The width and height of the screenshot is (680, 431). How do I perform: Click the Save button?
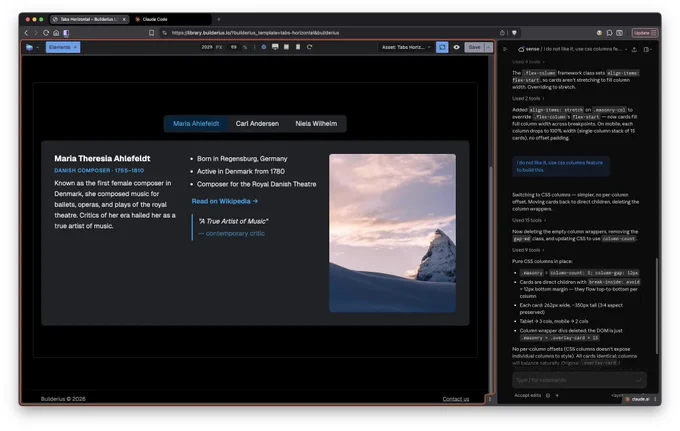474,47
